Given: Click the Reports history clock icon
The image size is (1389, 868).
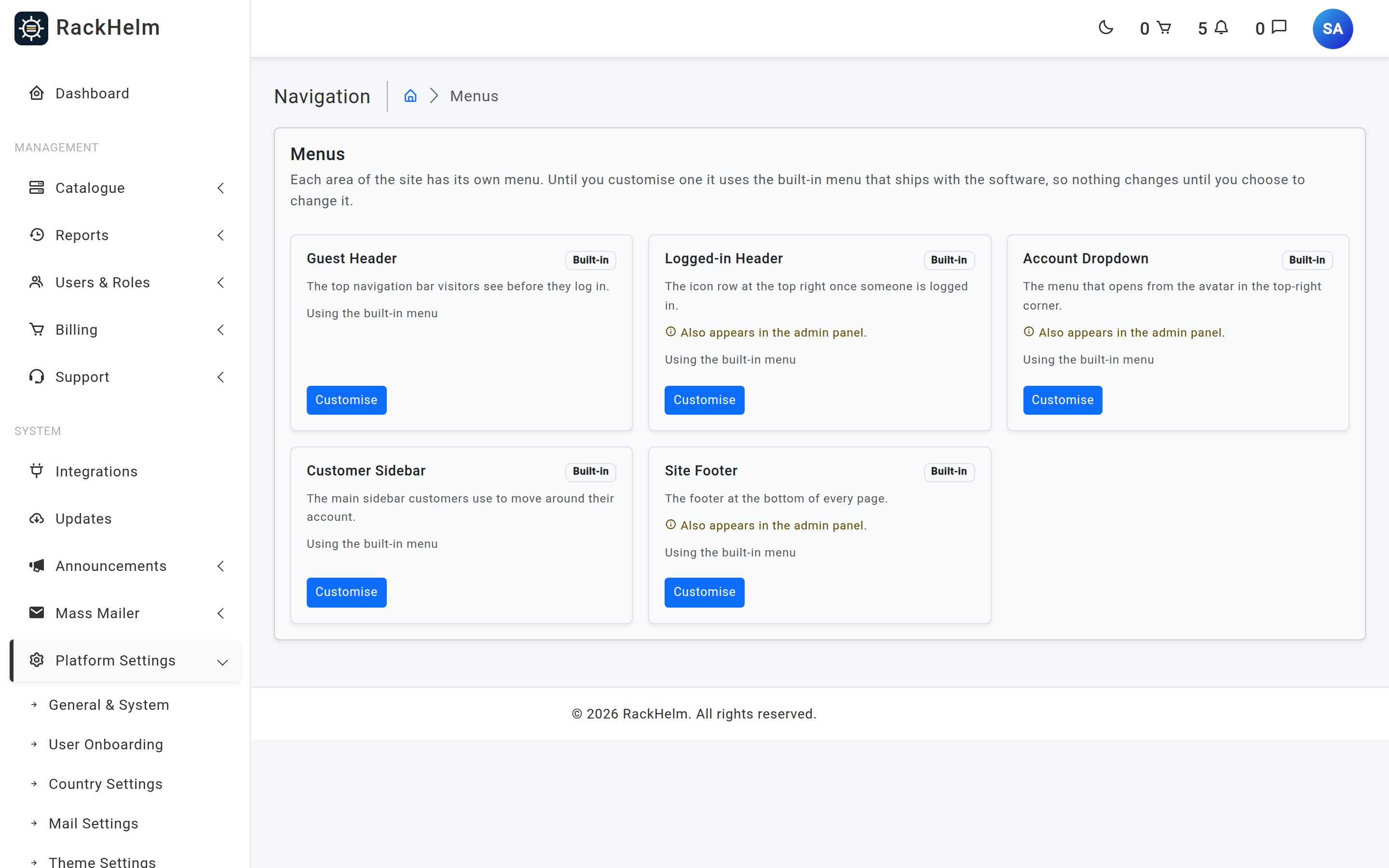Looking at the screenshot, I should [37, 235].
